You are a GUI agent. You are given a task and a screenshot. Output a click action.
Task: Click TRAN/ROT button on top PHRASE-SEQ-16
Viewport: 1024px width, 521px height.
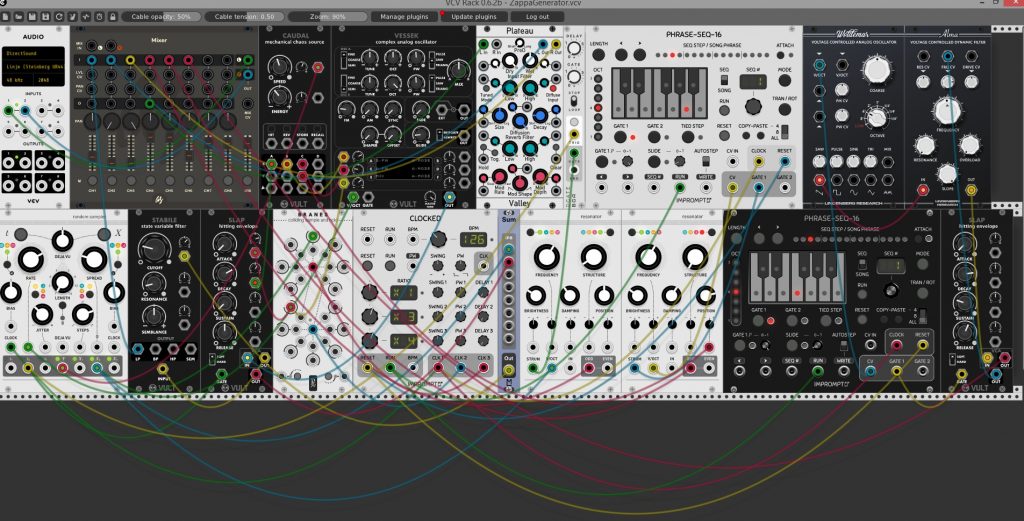pos(784,111)
